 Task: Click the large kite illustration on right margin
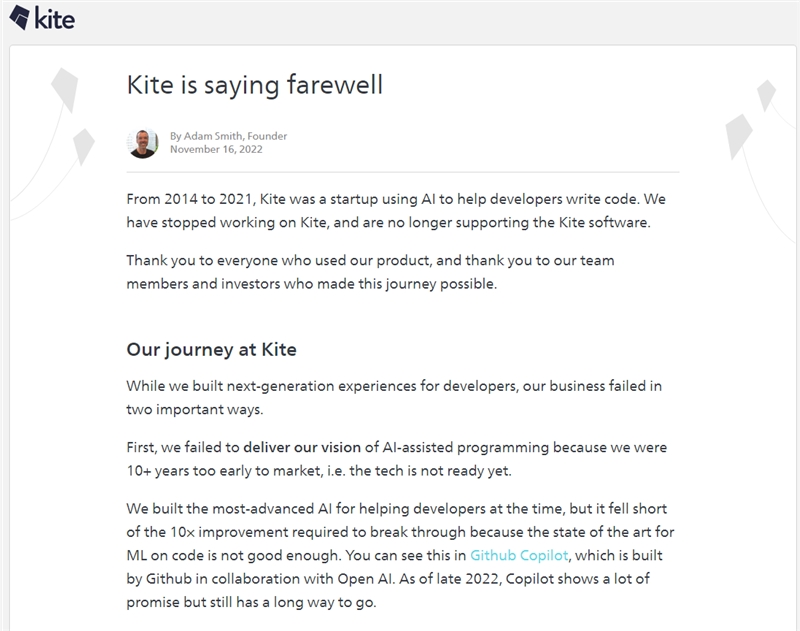click(739, 133)
